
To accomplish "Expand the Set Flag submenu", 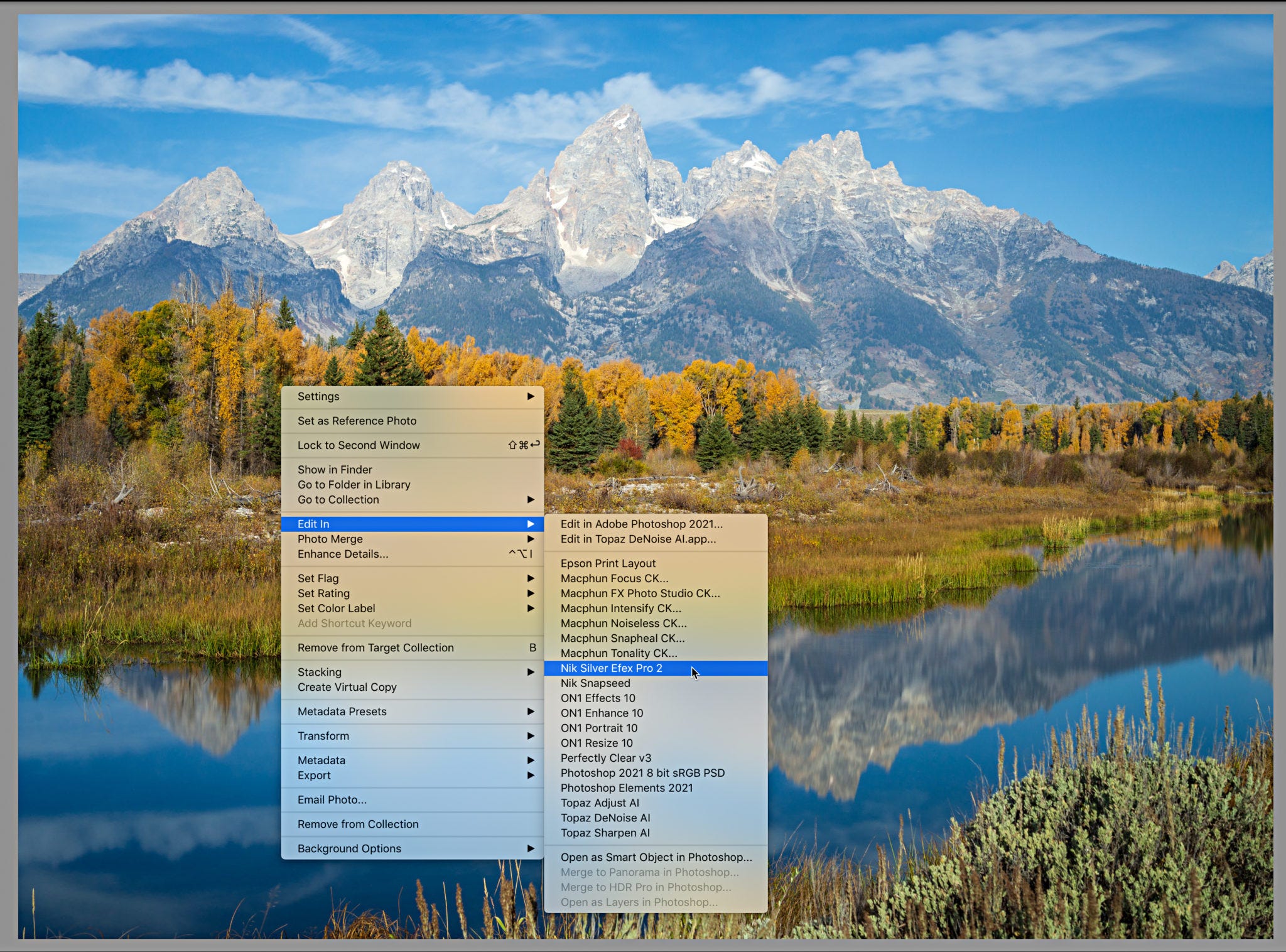I will pyautogui.click(x=413, y=578).
